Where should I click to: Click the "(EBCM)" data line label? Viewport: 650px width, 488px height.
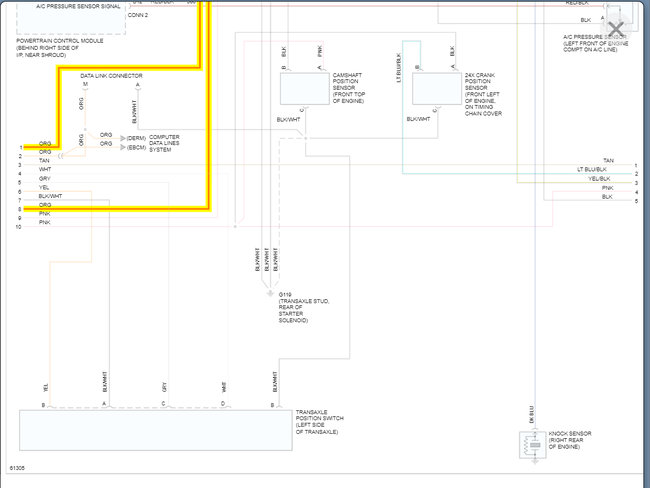(x=136, y=148)
